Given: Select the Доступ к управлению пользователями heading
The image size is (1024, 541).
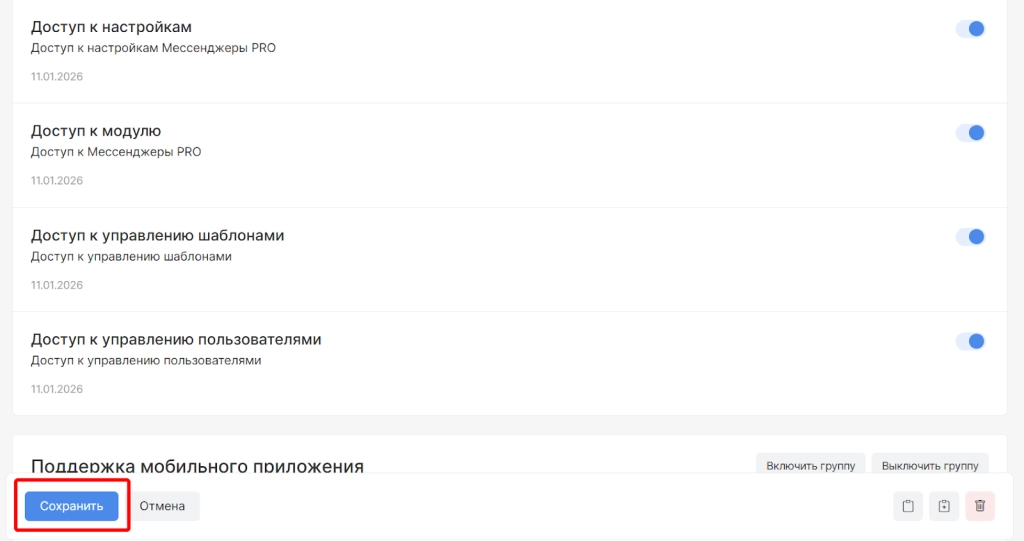Looking at the screenshot, I should coord(176,339).
